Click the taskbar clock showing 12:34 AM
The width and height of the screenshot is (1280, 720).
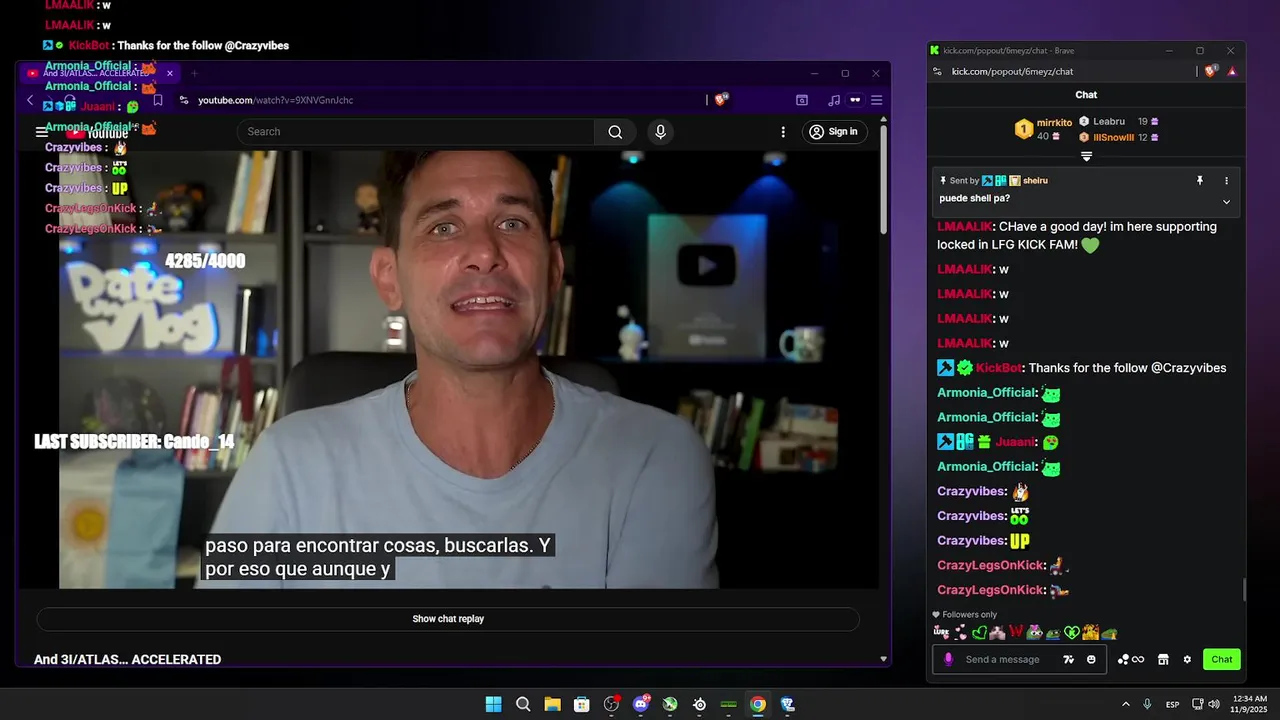point(1248,704)
